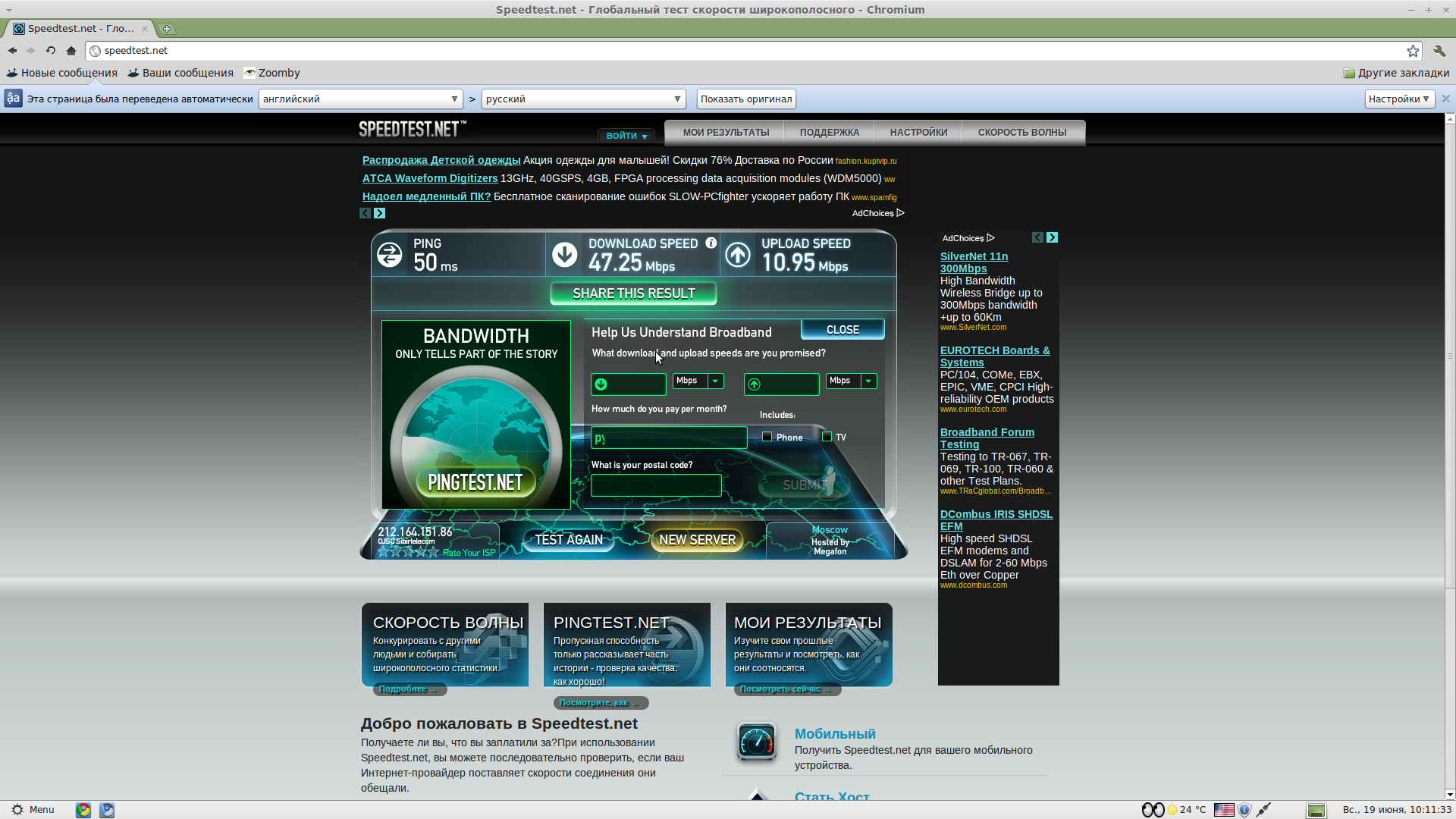Switch keyboard layout via US flag
The height and width of the screenshot is (819, 1456).
pos(1224,810)
